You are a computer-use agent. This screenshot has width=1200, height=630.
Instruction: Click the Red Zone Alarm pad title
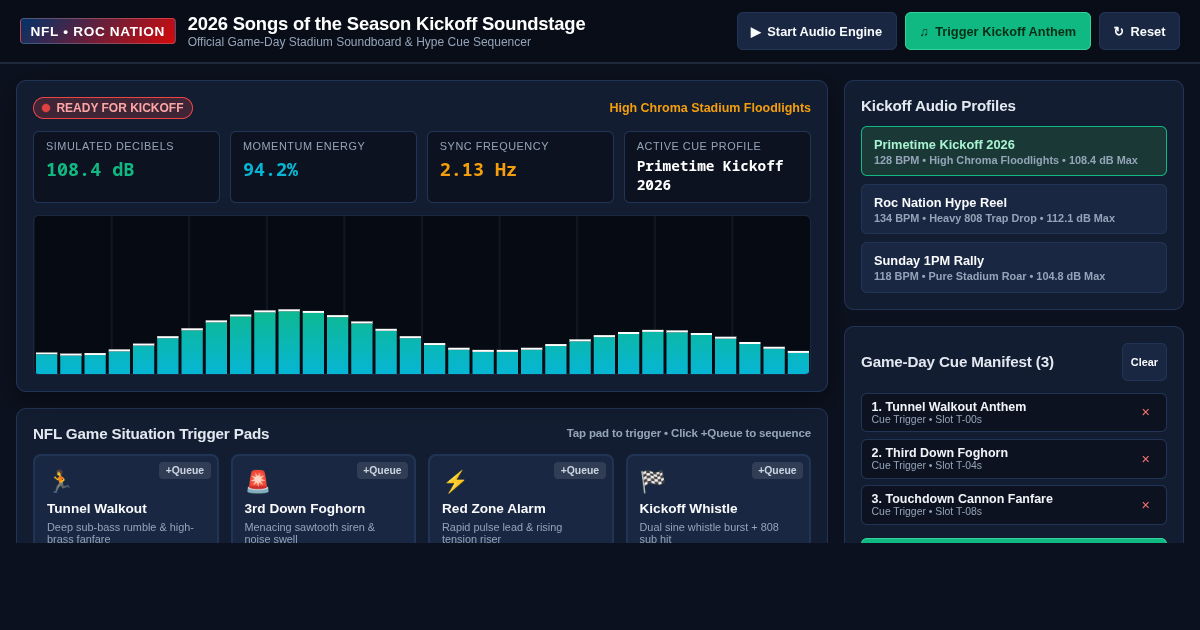[x=494, y=508]
